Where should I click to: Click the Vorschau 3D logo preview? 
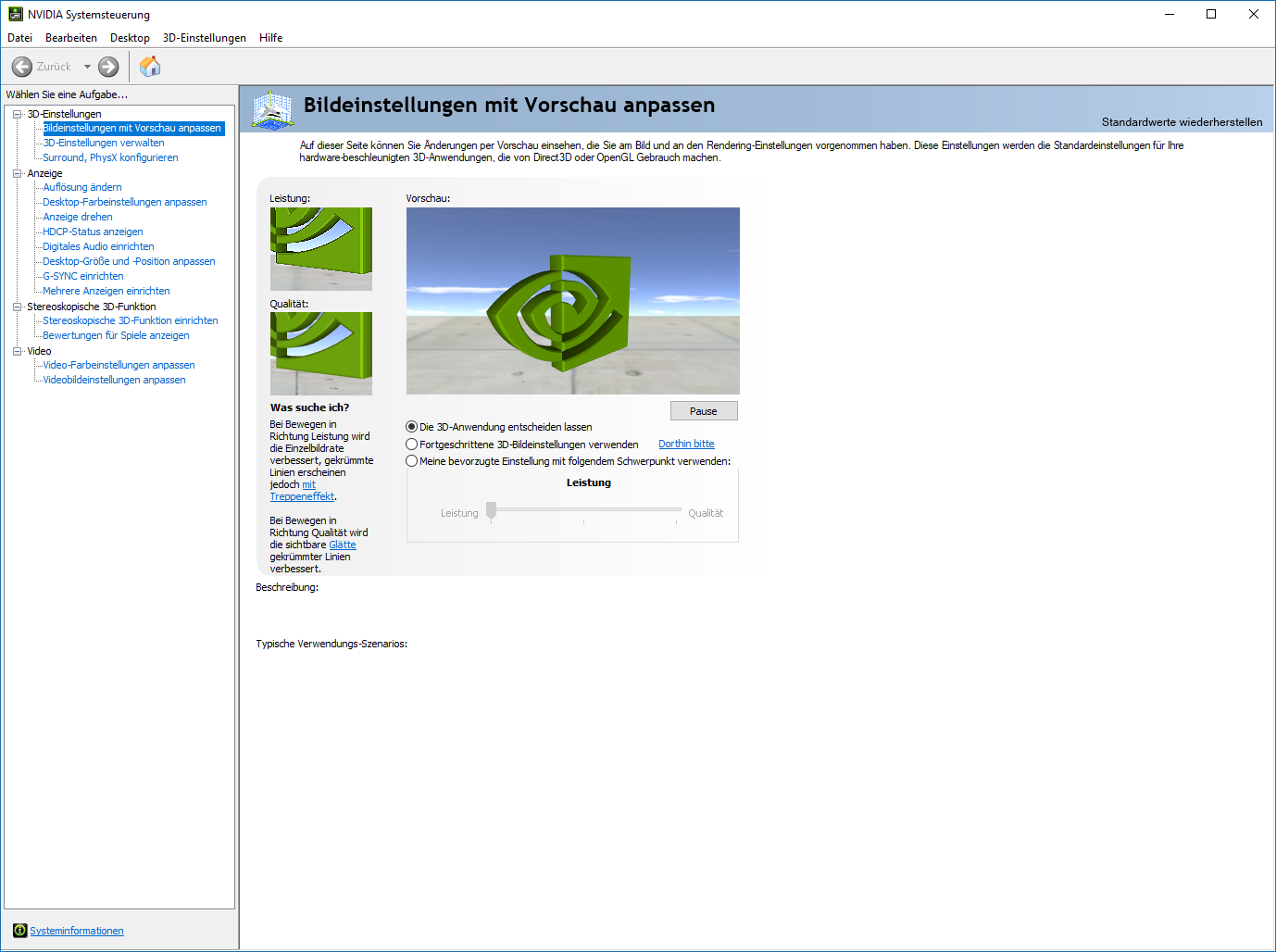pyautogui.click(x=573, y=301)
